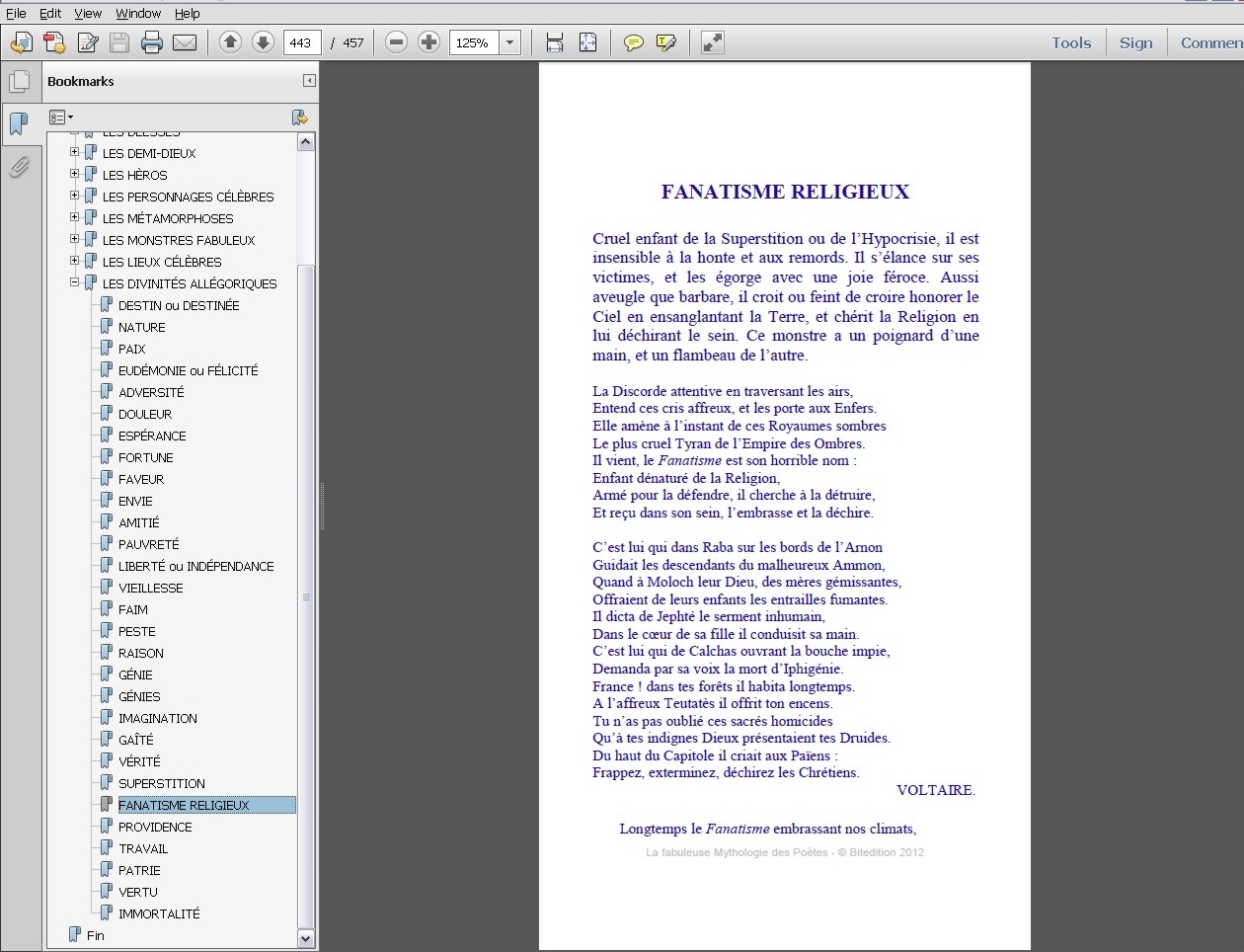The image size is (1244, 952).
Task: Select the highlight text tool
Action: click(x=666, y=42)
